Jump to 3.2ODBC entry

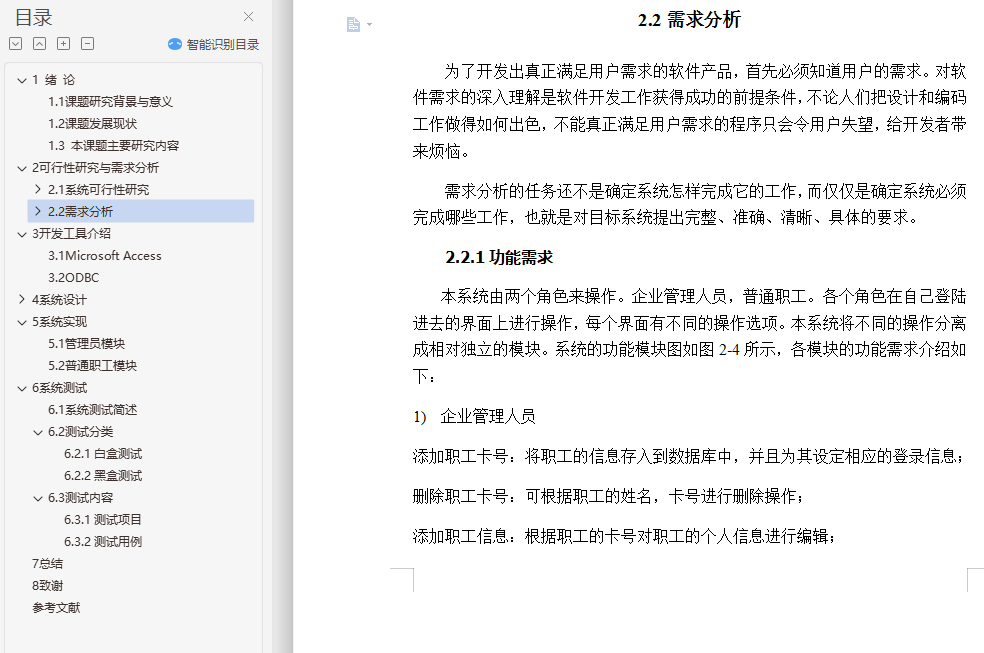(x=73, y=277)
